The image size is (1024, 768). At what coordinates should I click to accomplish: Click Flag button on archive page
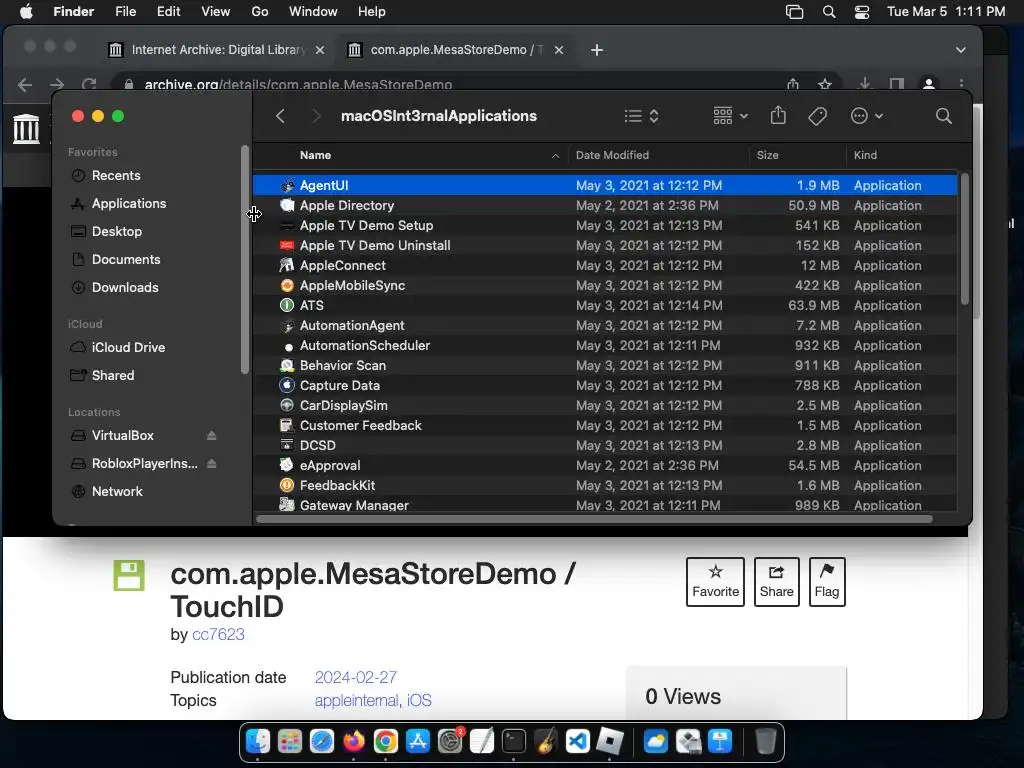tap(827, 582)
